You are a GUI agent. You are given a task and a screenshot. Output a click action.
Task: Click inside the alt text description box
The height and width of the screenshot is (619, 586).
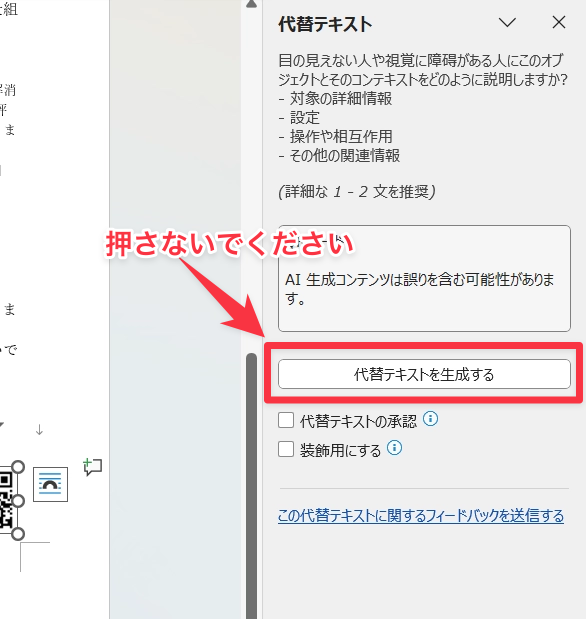pos(424,278)
